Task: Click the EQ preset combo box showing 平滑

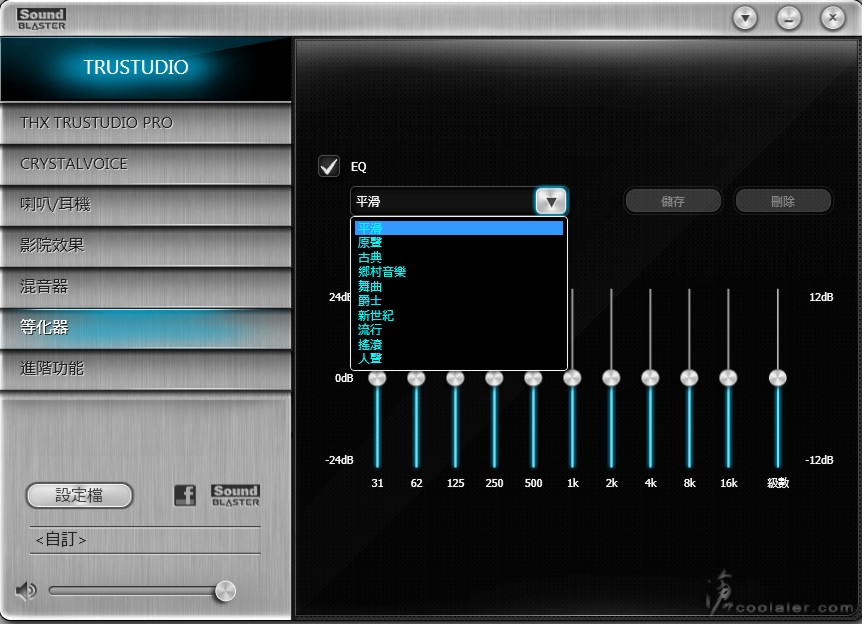Action: (458, 201)
